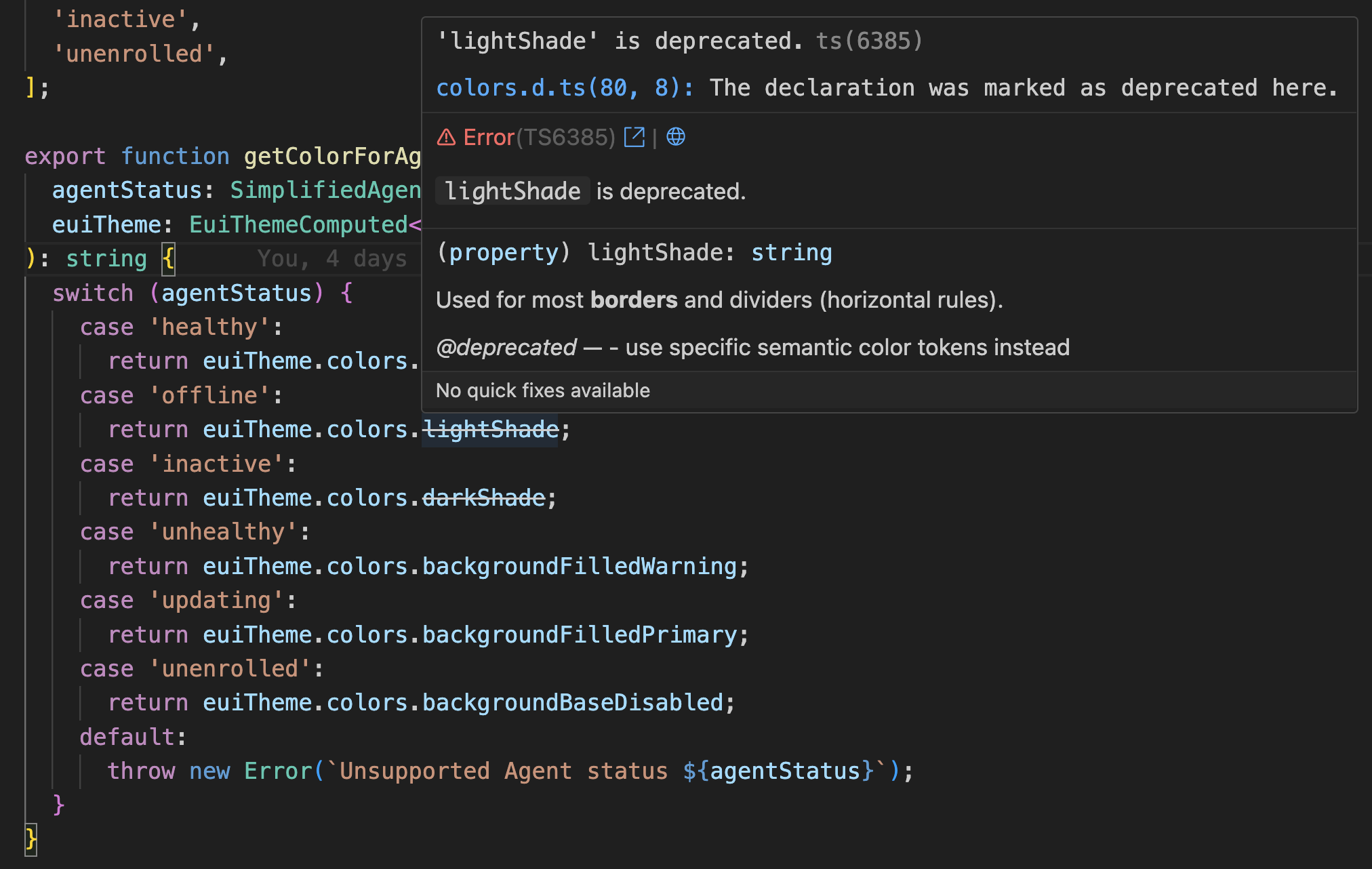Click the deprecated lightShade token in code
The height and width of the screenshot is (869, 1372).
(x=490, y=429)
